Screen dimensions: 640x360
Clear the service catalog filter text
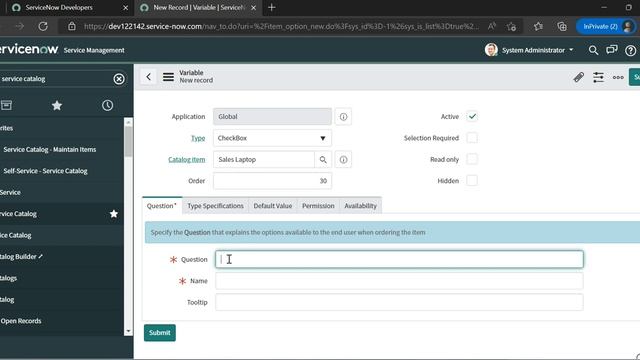coord(119,79)
